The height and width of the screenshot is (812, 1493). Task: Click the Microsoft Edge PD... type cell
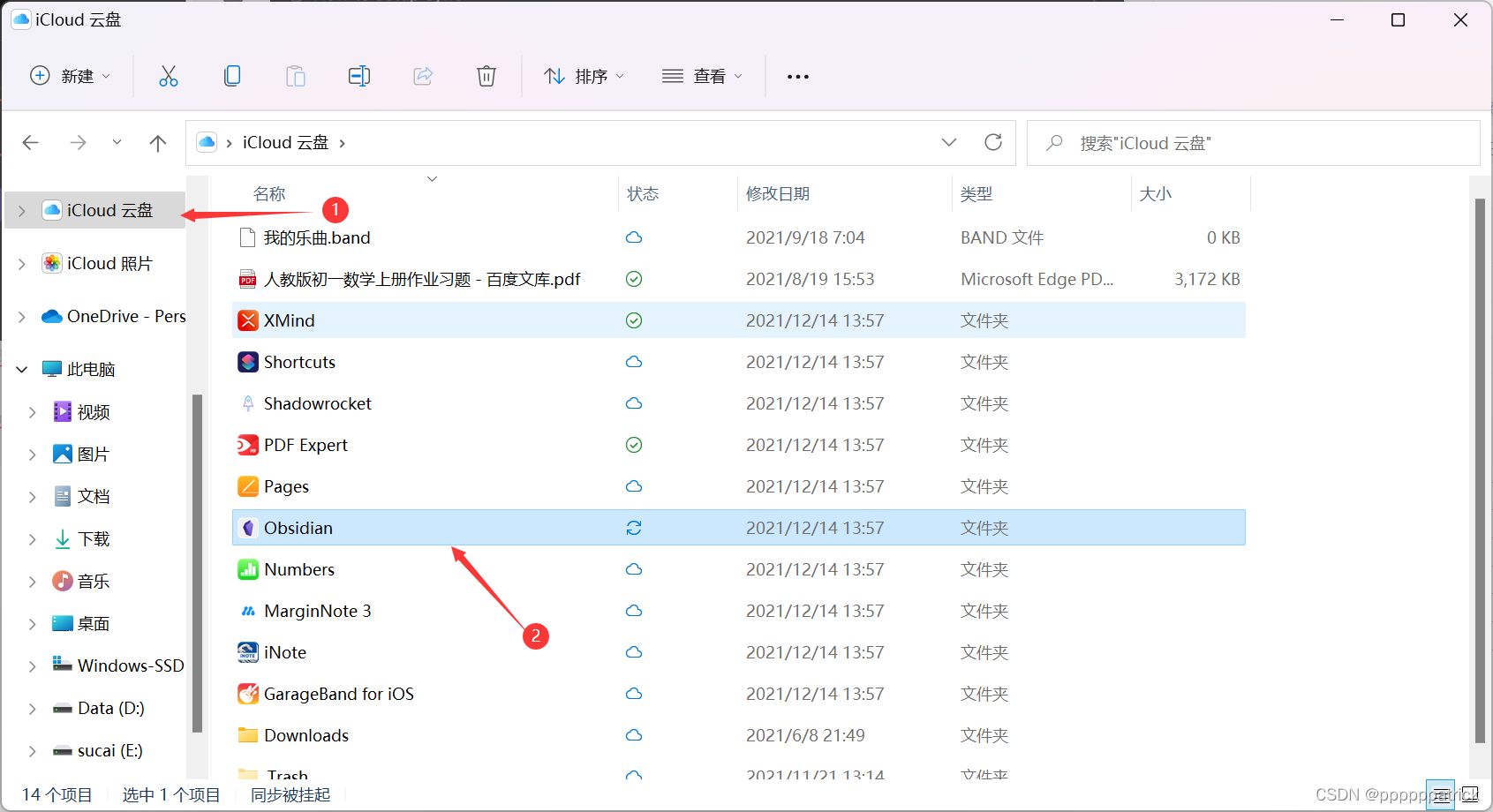pos(1037,279)
